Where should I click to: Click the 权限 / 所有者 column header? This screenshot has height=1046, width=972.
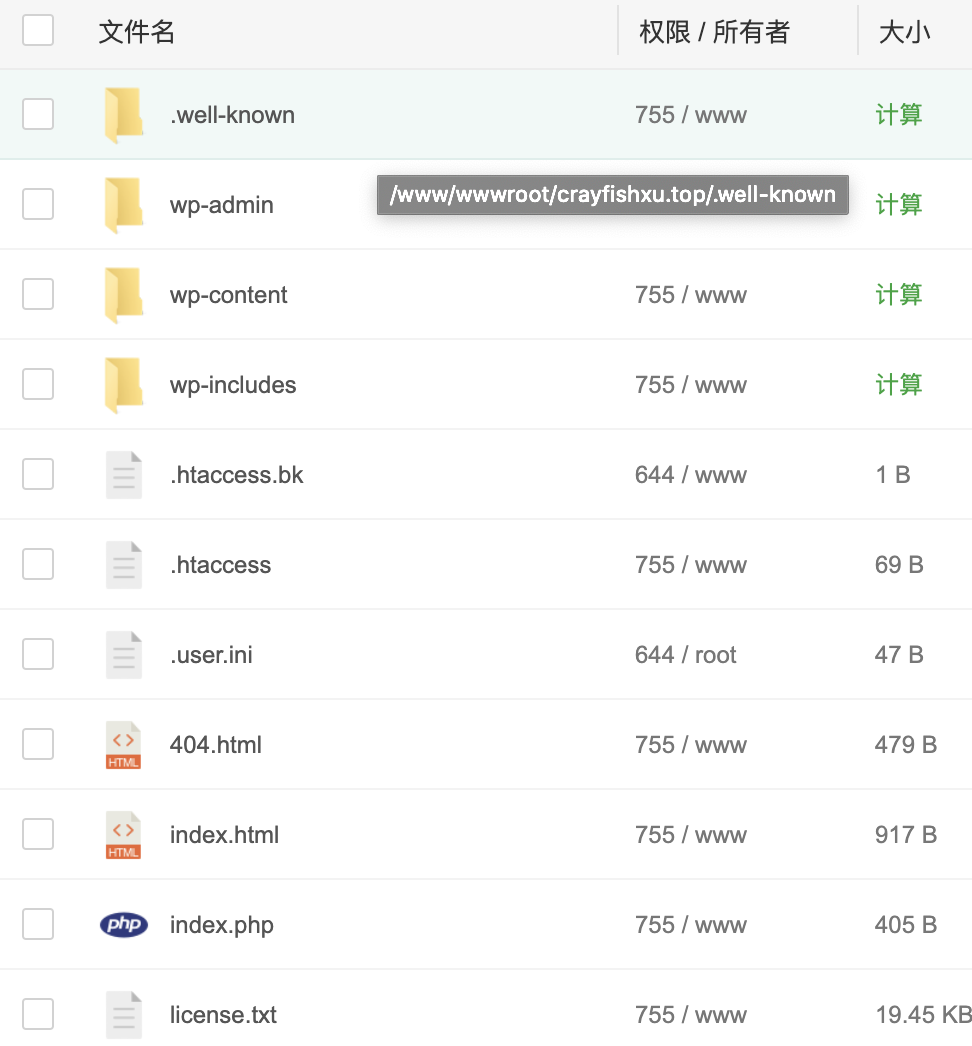(714, 32)
